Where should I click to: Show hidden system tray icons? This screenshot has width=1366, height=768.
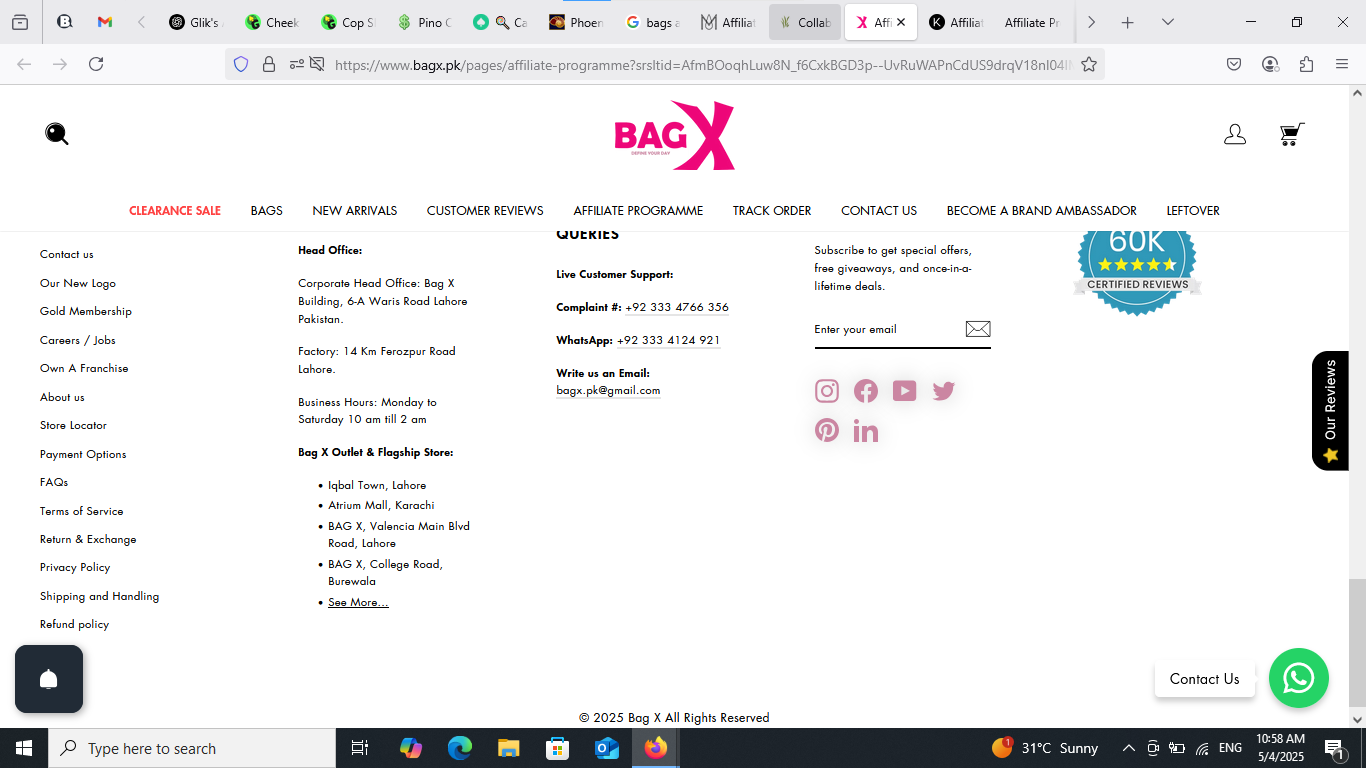pyautogui.click(x=1128, y=748)
